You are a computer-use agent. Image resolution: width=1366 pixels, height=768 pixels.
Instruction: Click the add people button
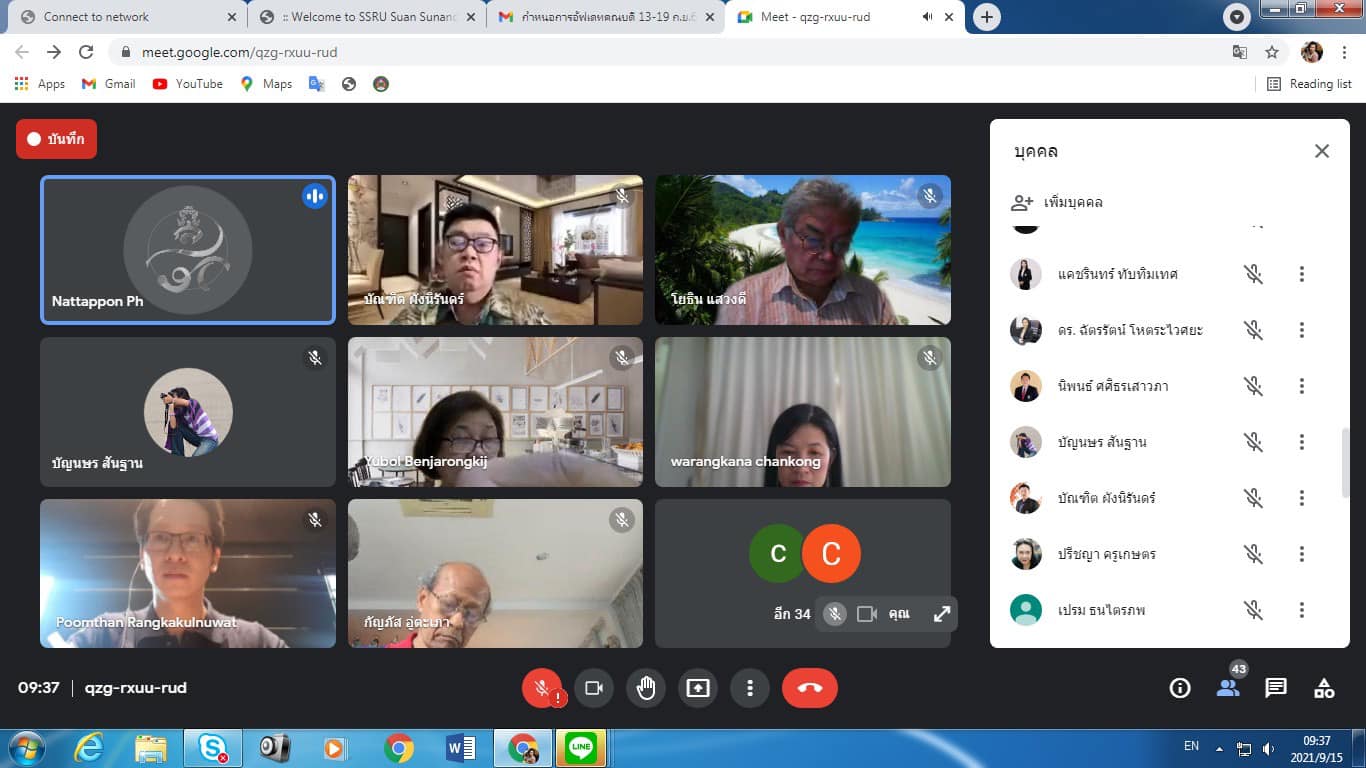pyautogui.click(x=1058, y=202)
